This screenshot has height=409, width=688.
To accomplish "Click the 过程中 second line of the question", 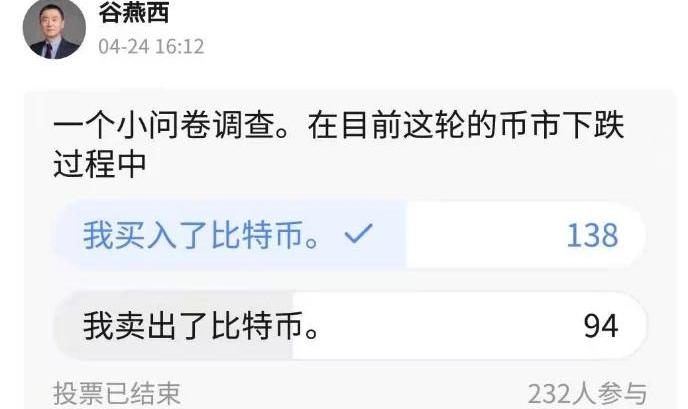I will click(100, 164).
